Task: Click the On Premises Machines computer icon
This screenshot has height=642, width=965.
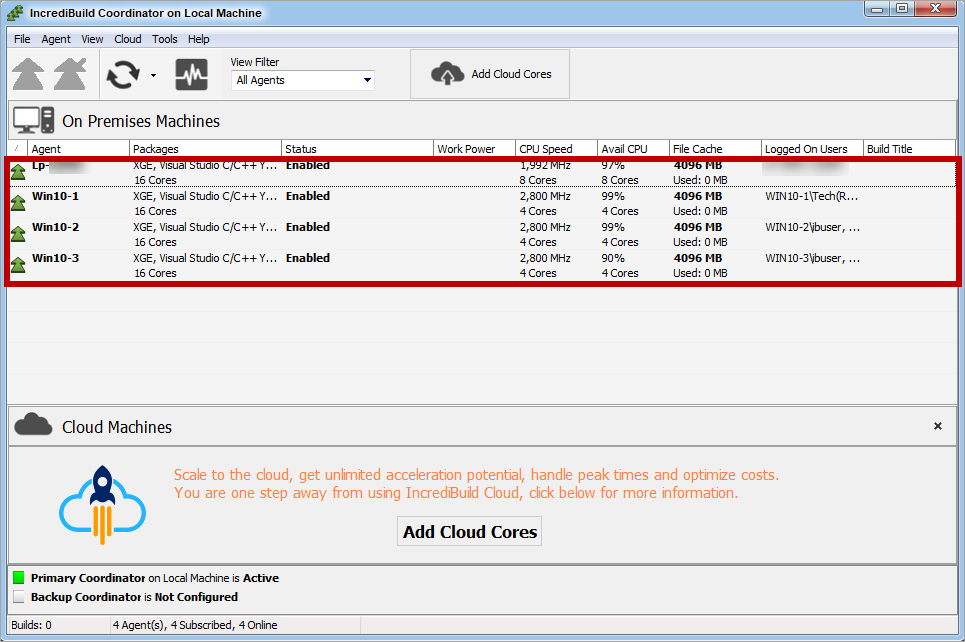Action: click(x=34, y=120)
